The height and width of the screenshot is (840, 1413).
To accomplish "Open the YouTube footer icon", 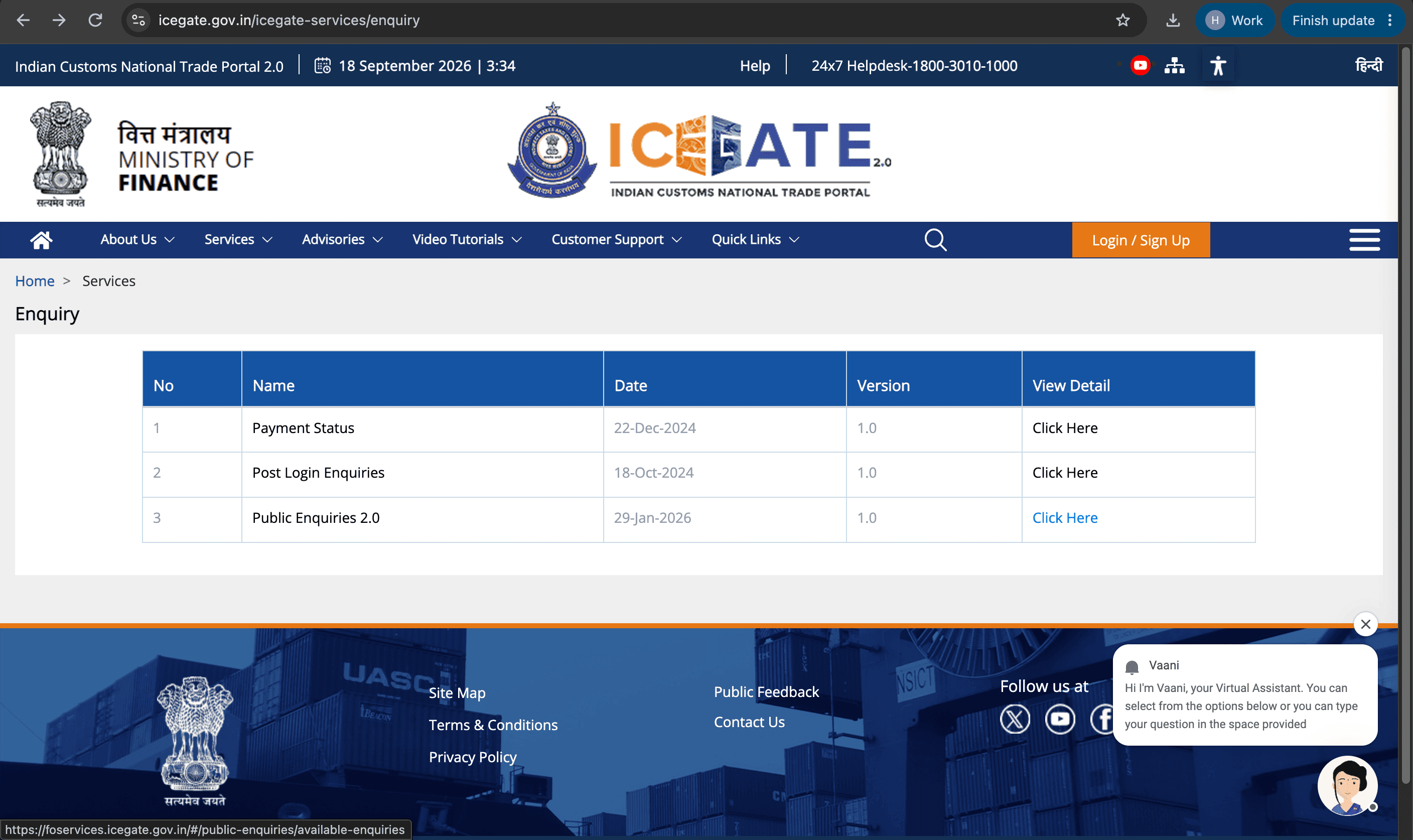I will (1060, 719).
